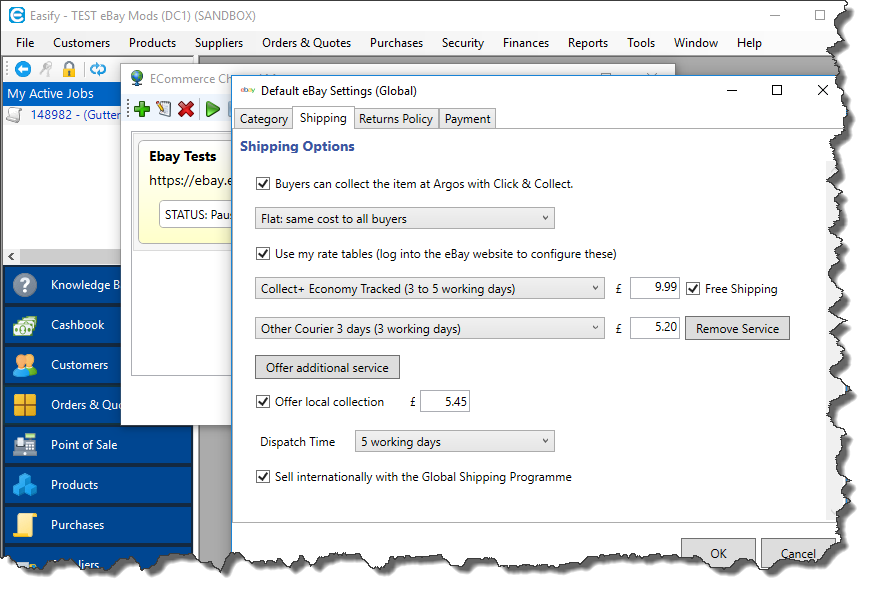Click the red X delete icon

click(x=186, y=109)
